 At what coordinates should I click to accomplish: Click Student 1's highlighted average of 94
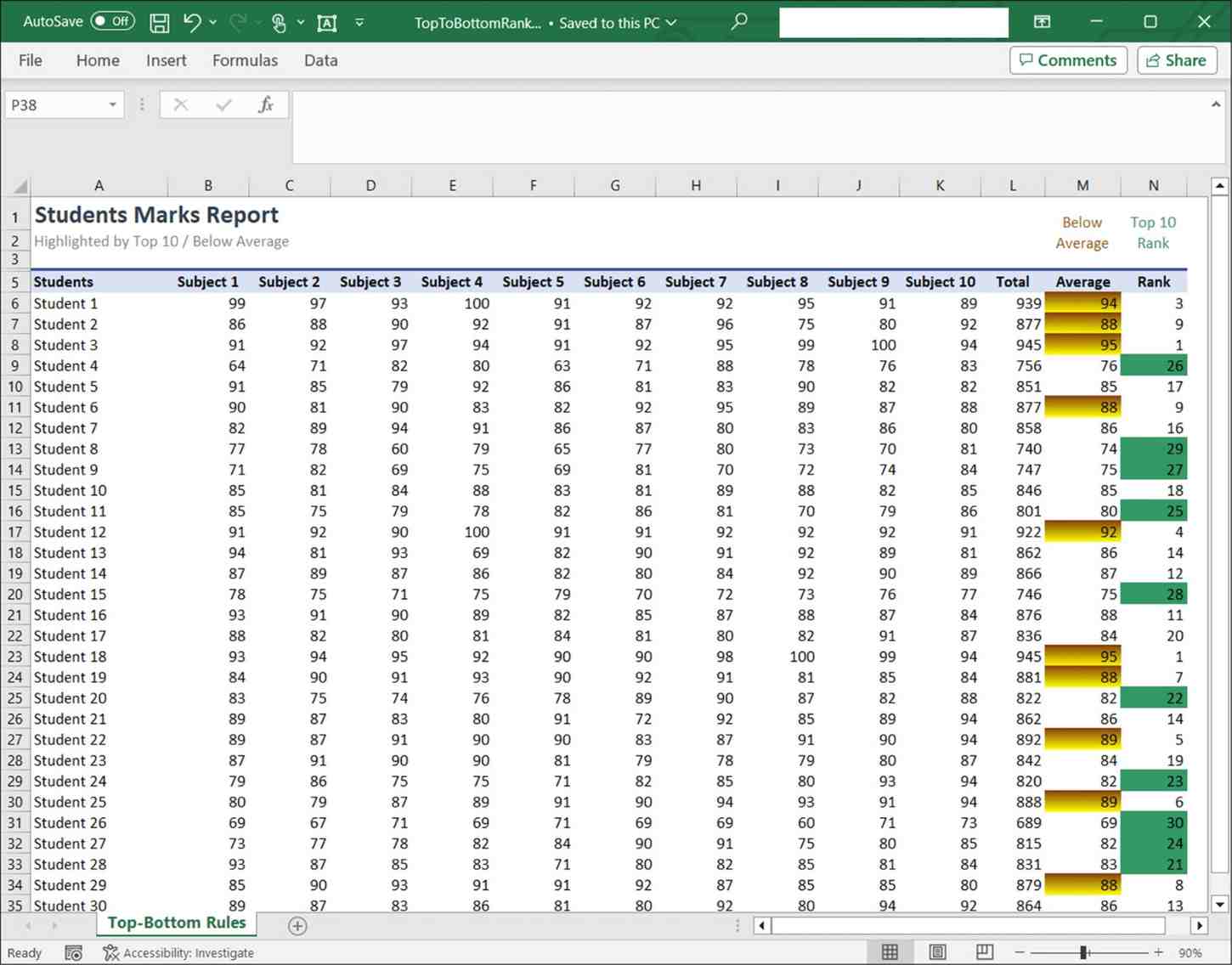pos(1082,303)
